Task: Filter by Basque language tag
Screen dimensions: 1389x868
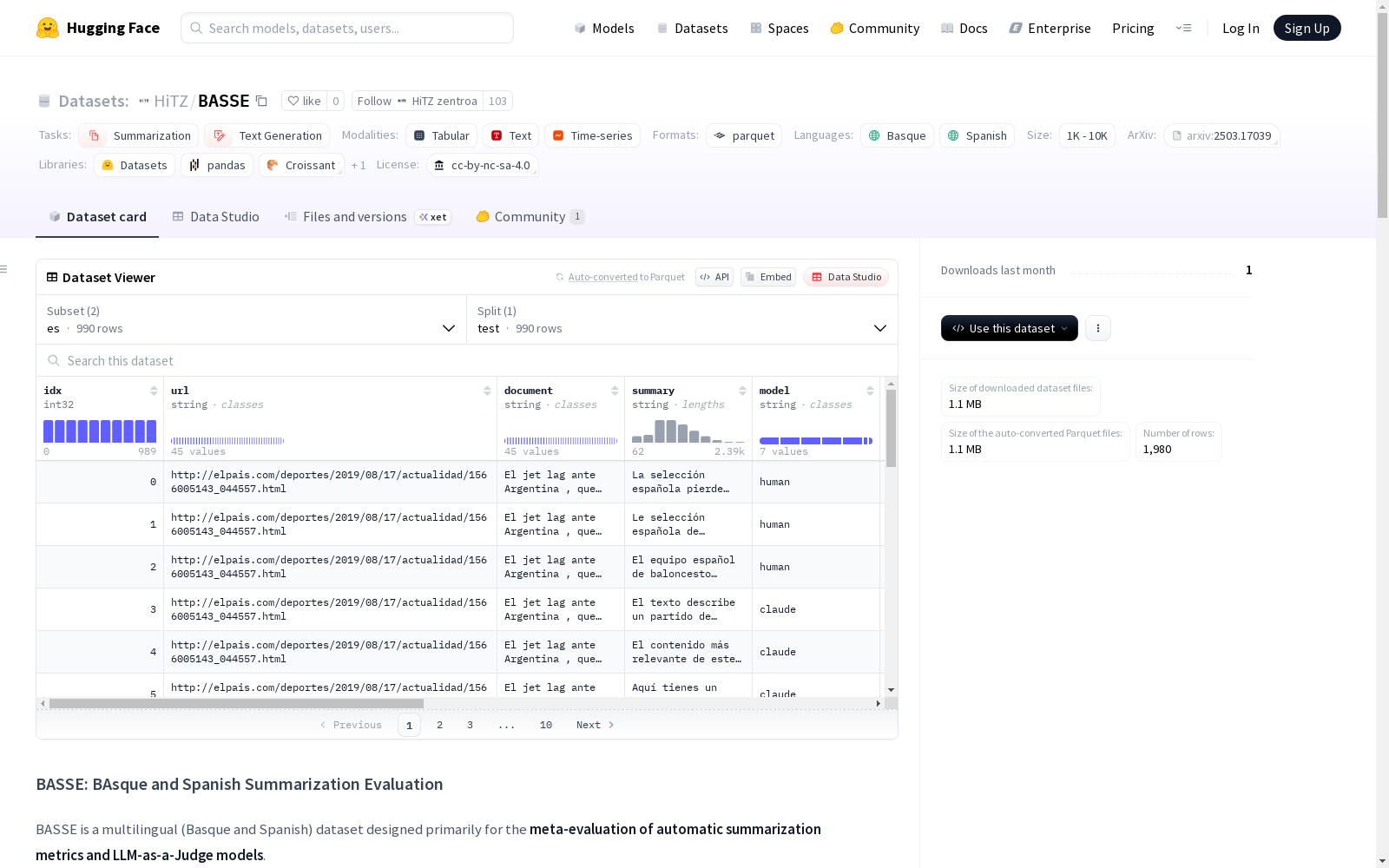Action: point(898,135)
